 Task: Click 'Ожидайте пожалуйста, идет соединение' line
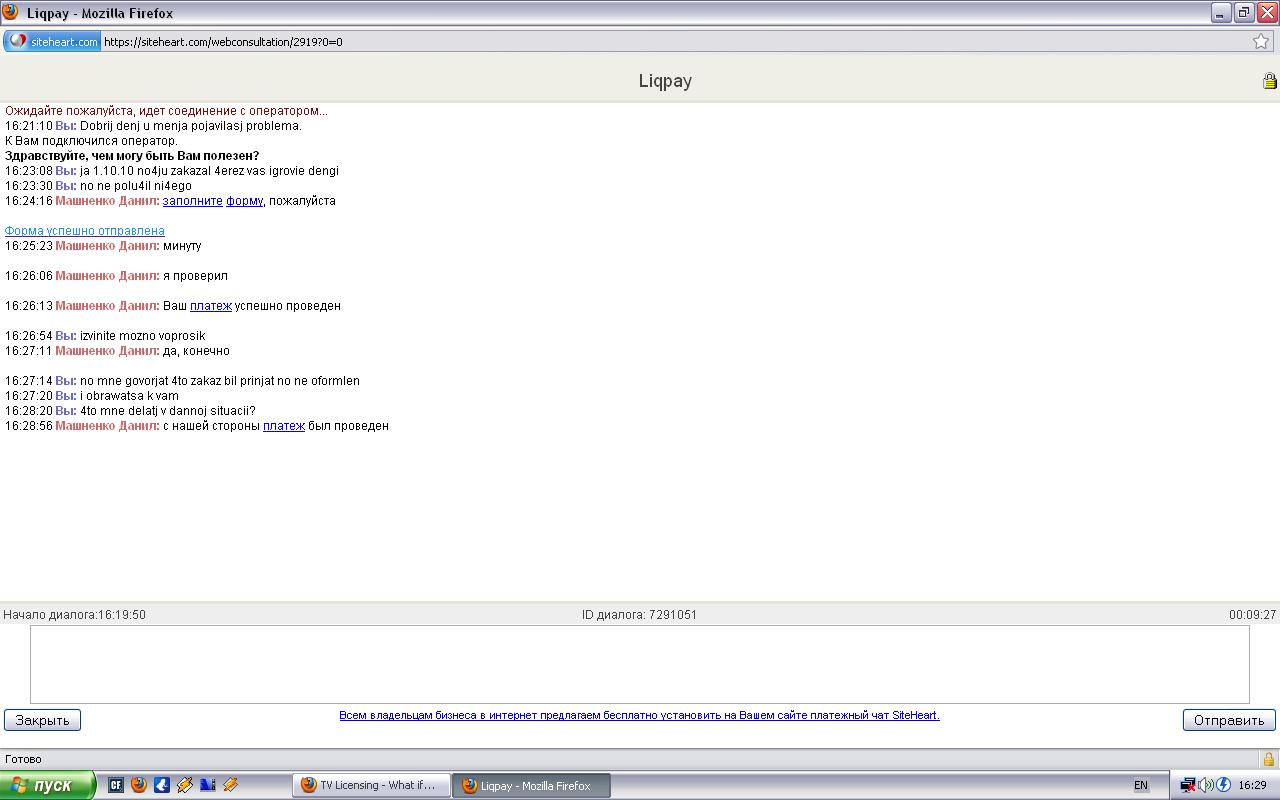[x=166, y=111]
